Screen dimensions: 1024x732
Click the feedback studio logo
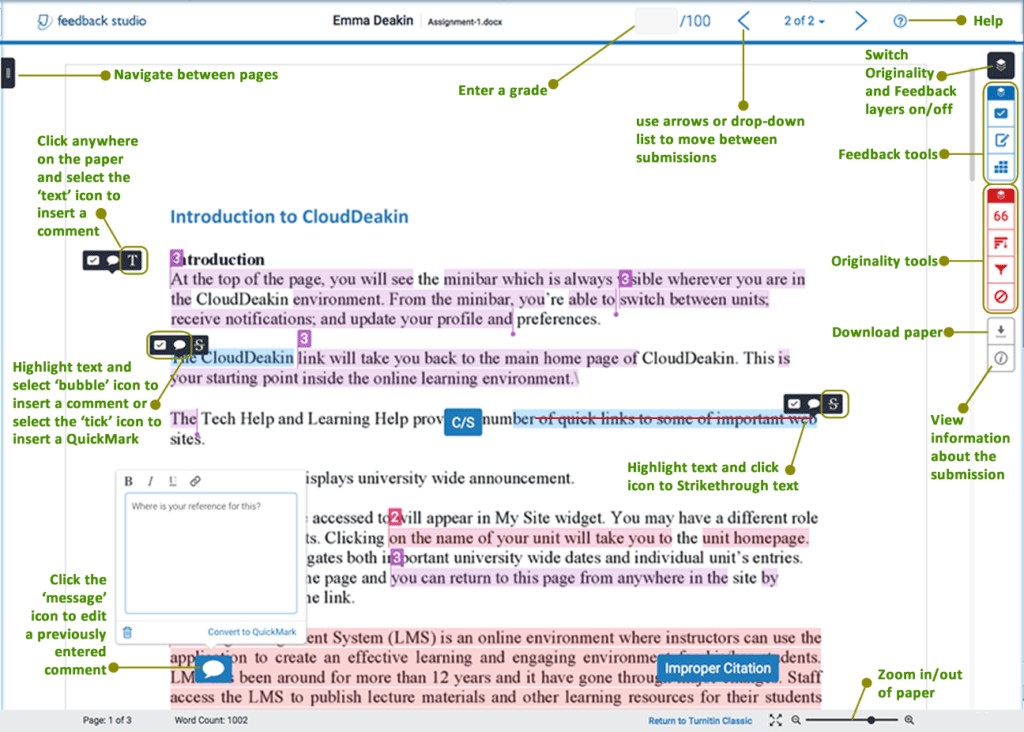91,21
